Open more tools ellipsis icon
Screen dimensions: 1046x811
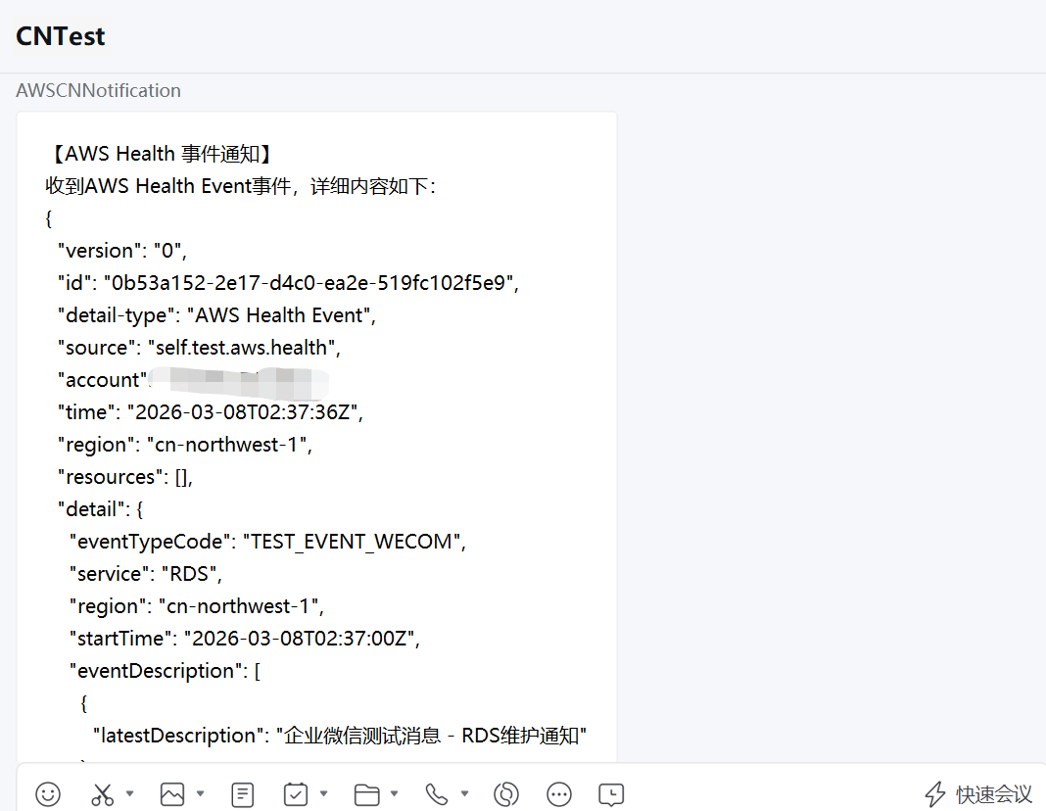coord(558,794)
